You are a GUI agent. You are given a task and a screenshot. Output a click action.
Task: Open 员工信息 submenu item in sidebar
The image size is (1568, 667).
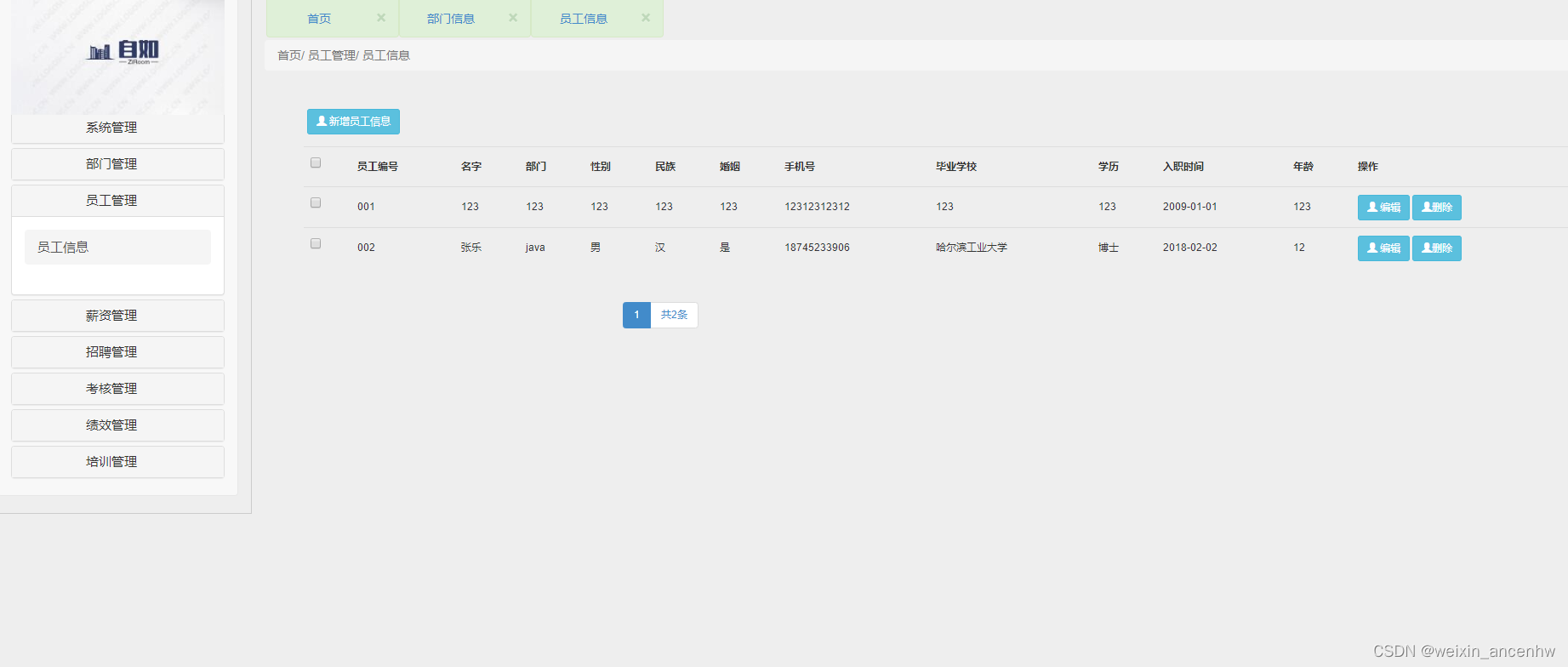coord(117,248)
